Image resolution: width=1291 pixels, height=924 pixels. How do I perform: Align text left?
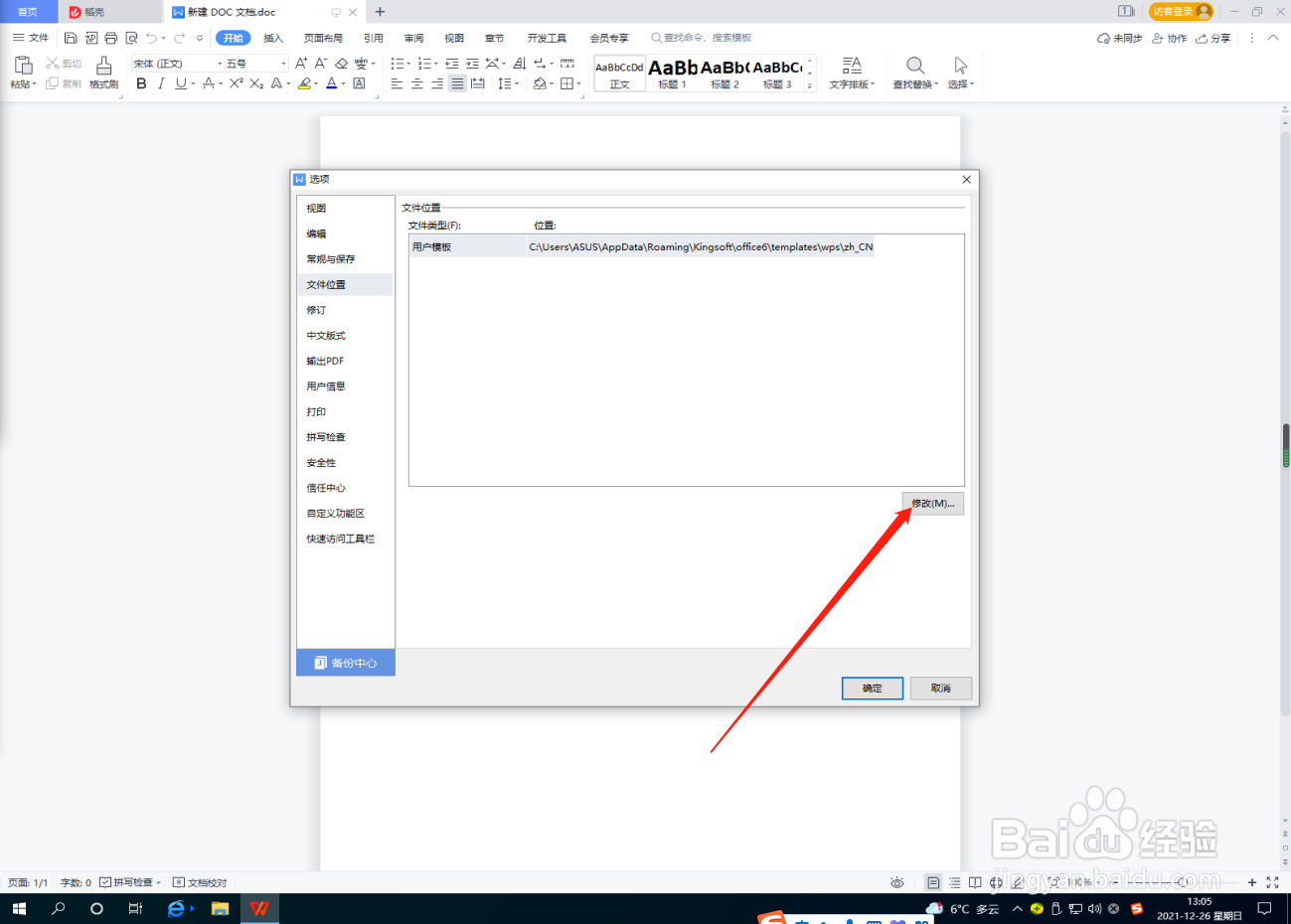(397, 83)
